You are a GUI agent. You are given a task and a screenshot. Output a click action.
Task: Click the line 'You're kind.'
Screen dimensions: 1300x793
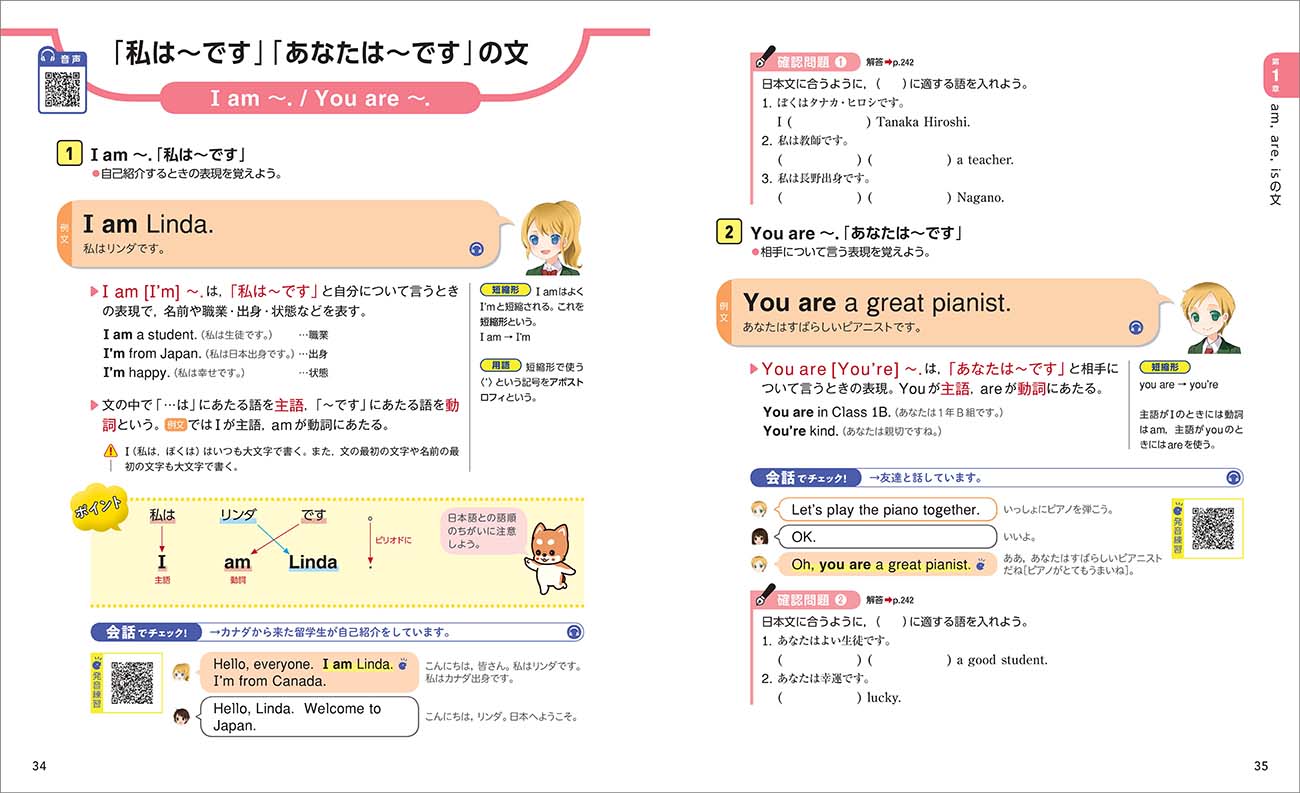tap(800, 431)
